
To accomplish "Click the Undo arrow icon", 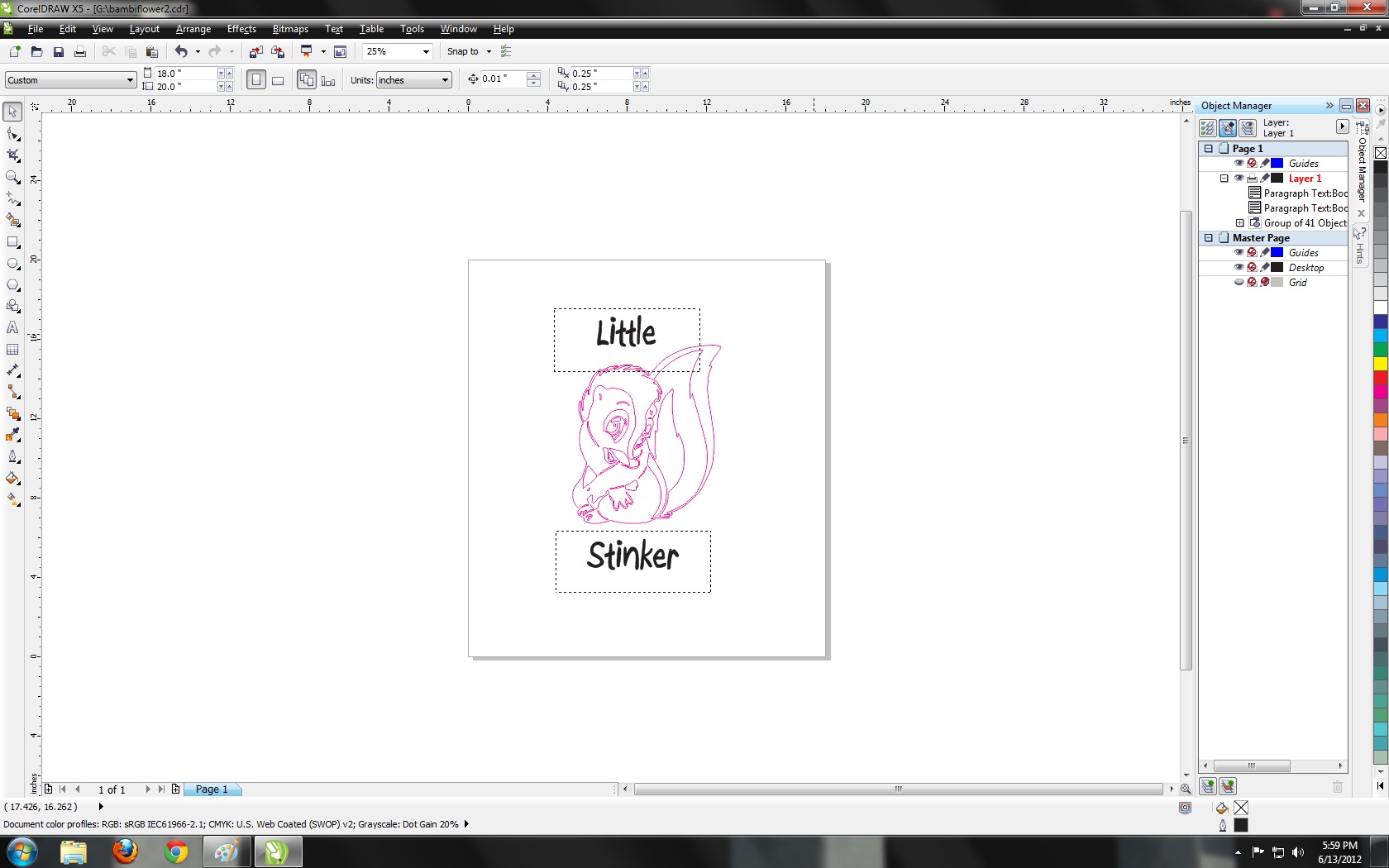I will (181, 51).
